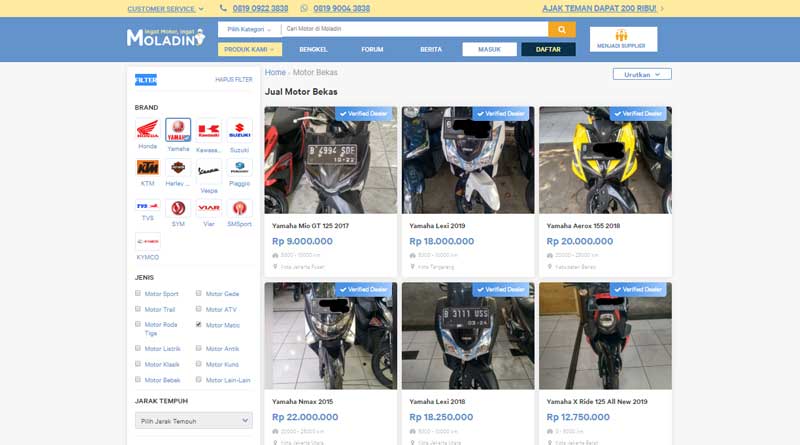Pick the Suzuki brand logo

click(239, 130)
